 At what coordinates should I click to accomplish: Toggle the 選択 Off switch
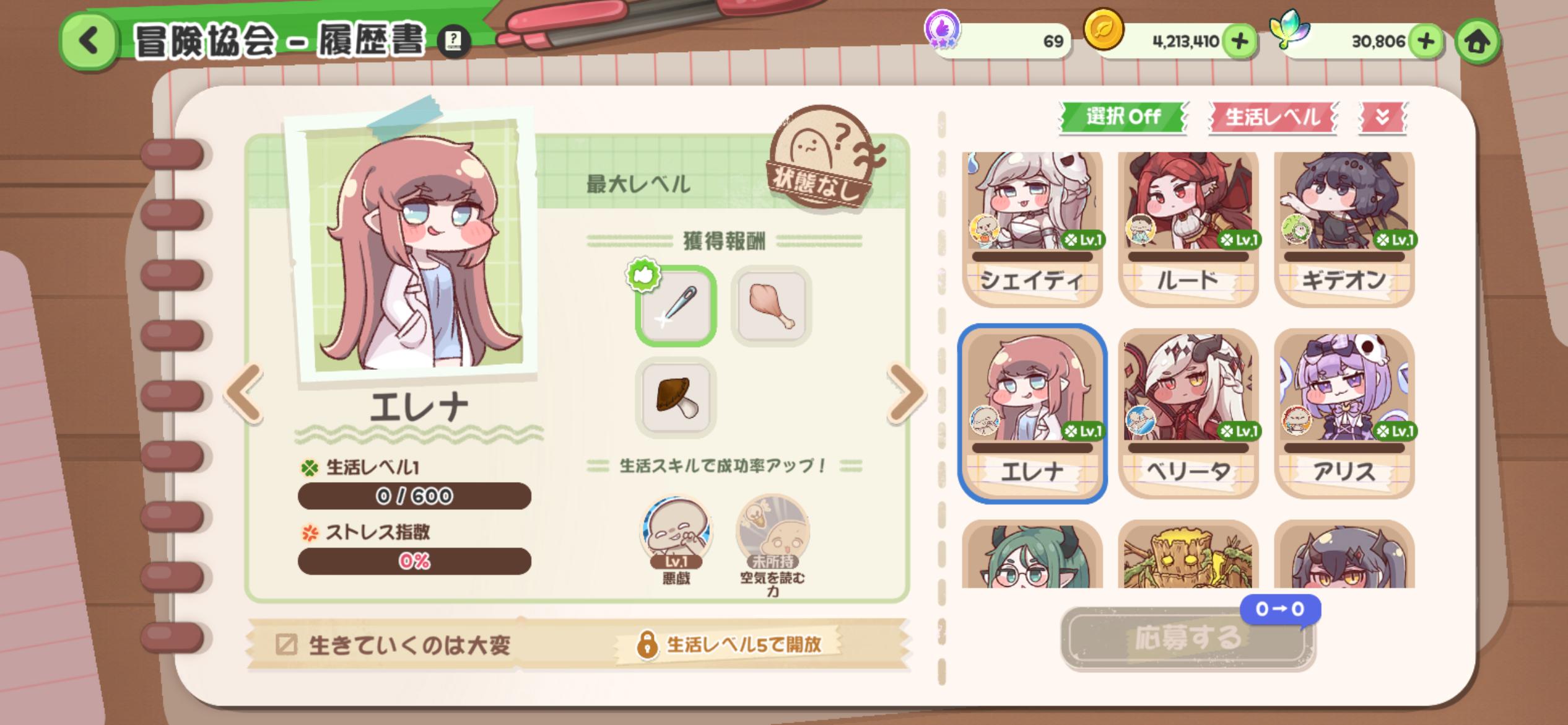click(x=1123, y=116)
